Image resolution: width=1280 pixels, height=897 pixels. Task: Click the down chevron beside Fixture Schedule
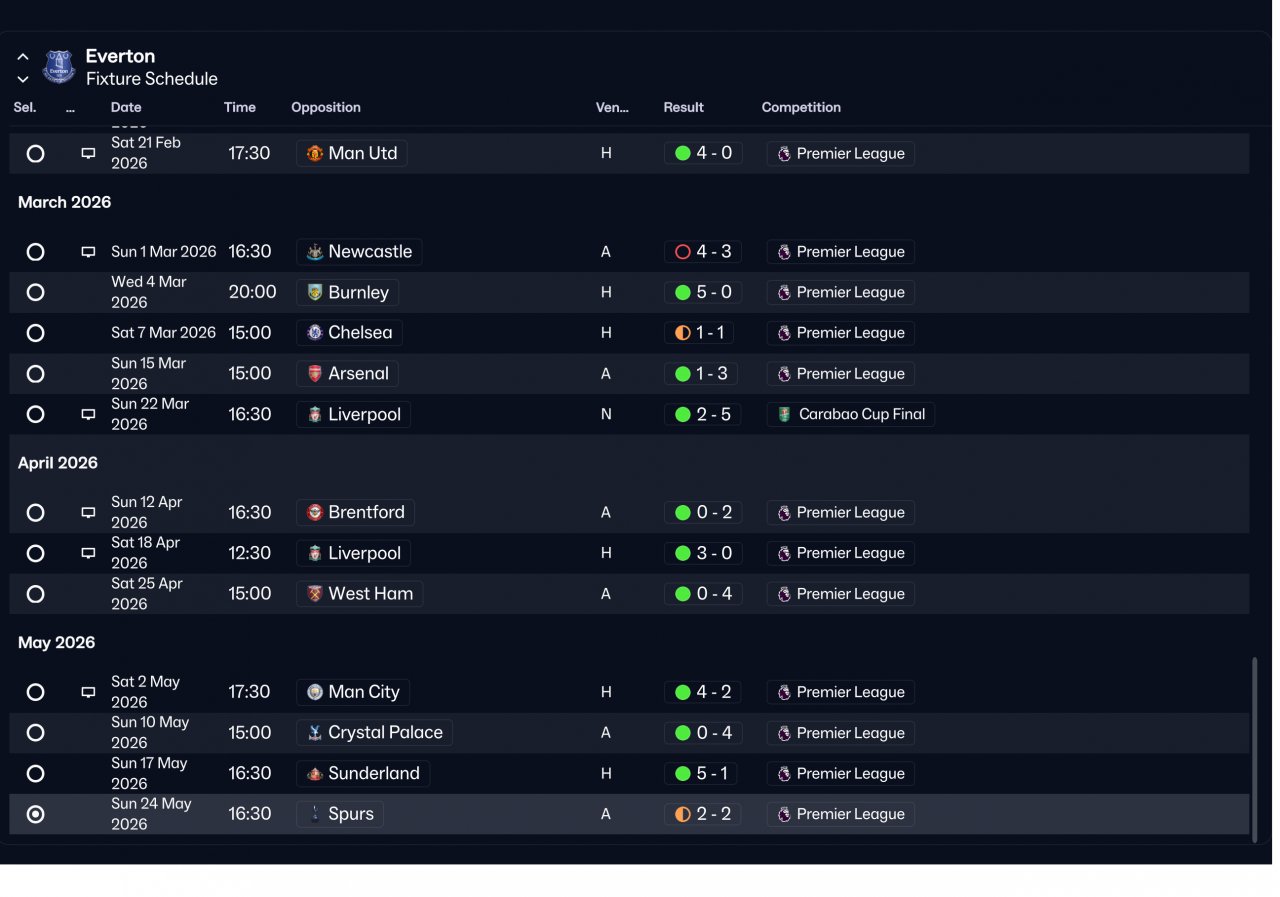(23, 80)
